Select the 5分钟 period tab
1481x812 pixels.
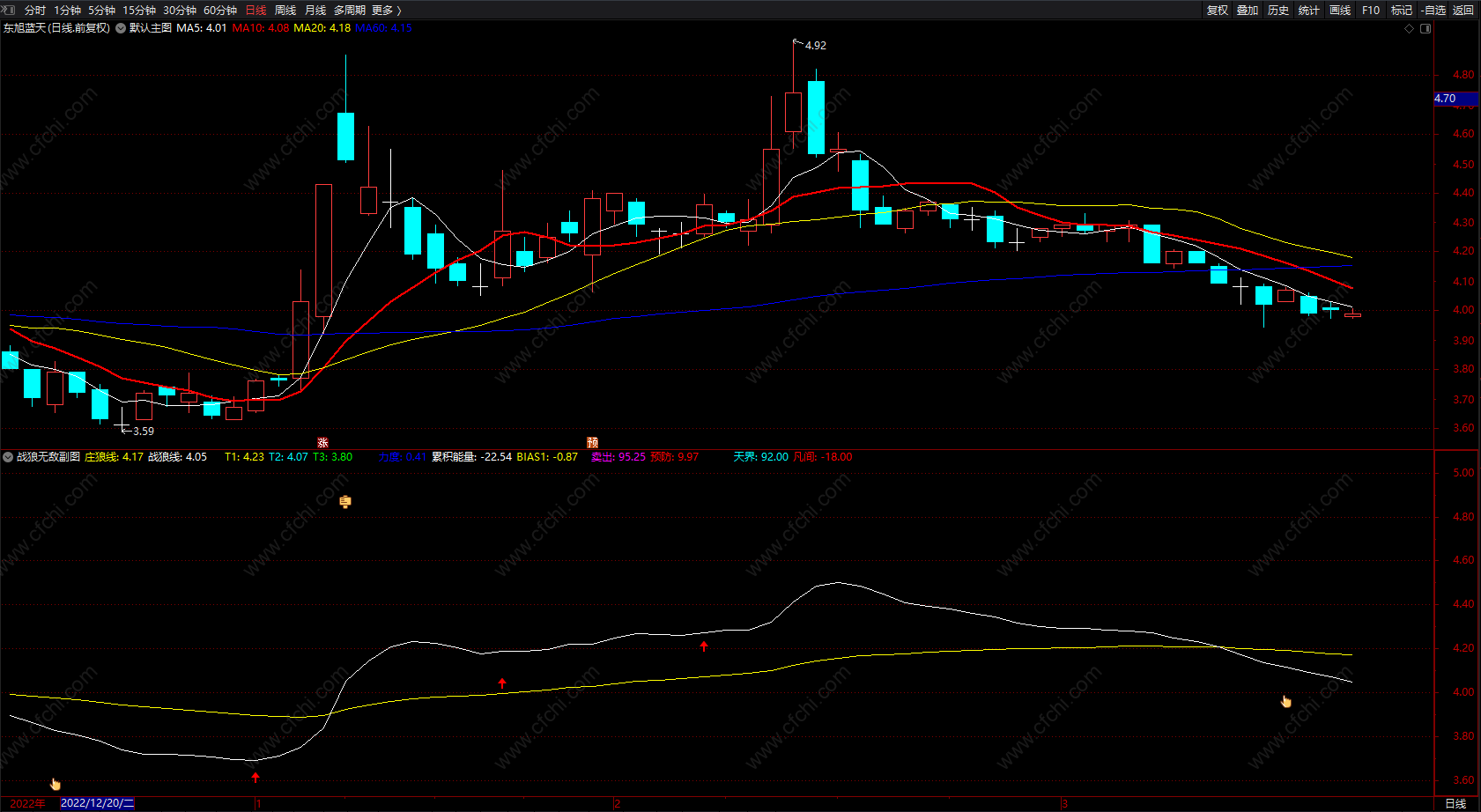(101, 11)
